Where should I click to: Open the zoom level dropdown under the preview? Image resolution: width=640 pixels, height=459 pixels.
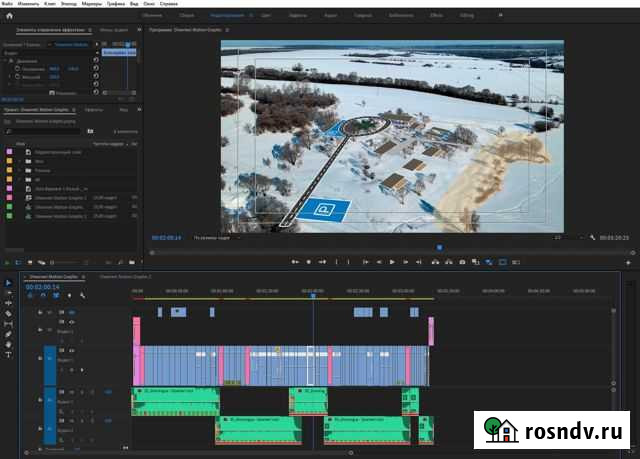[213, 238]
